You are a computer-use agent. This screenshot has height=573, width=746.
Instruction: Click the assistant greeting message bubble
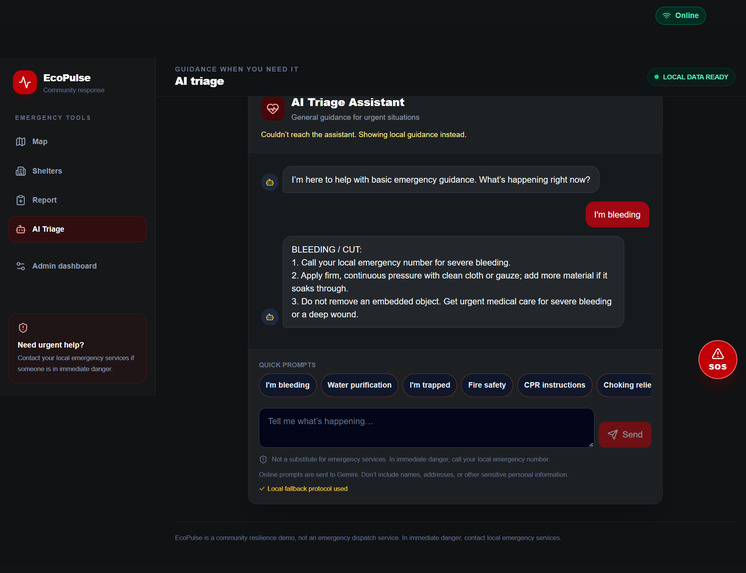[441, 180]
